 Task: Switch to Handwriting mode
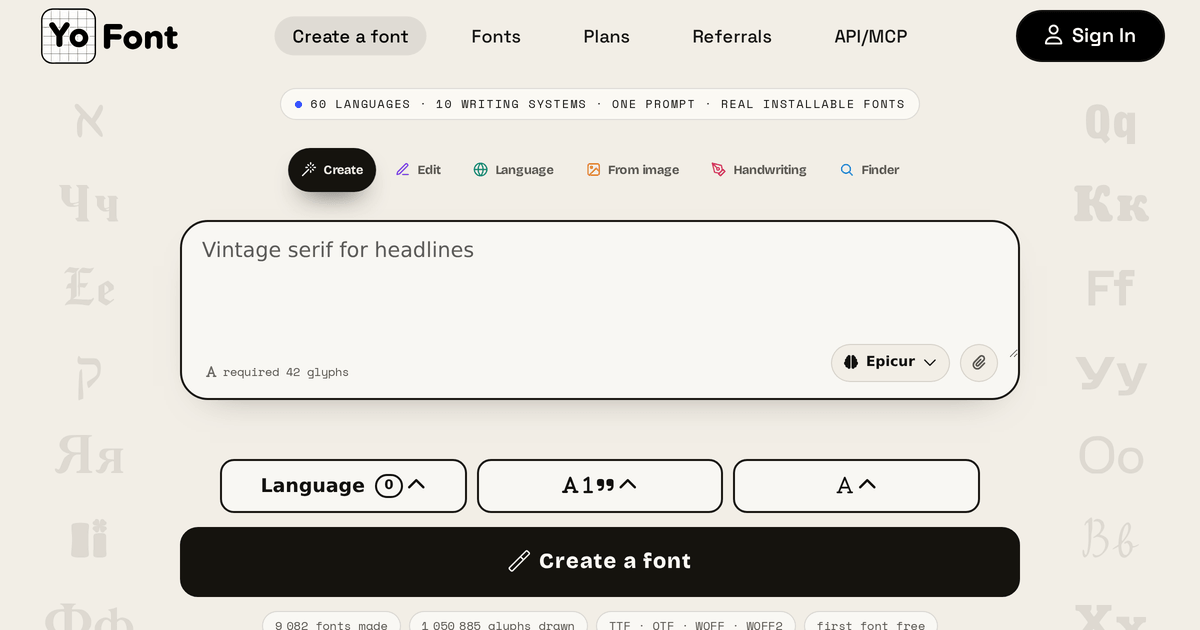point(759,170)
